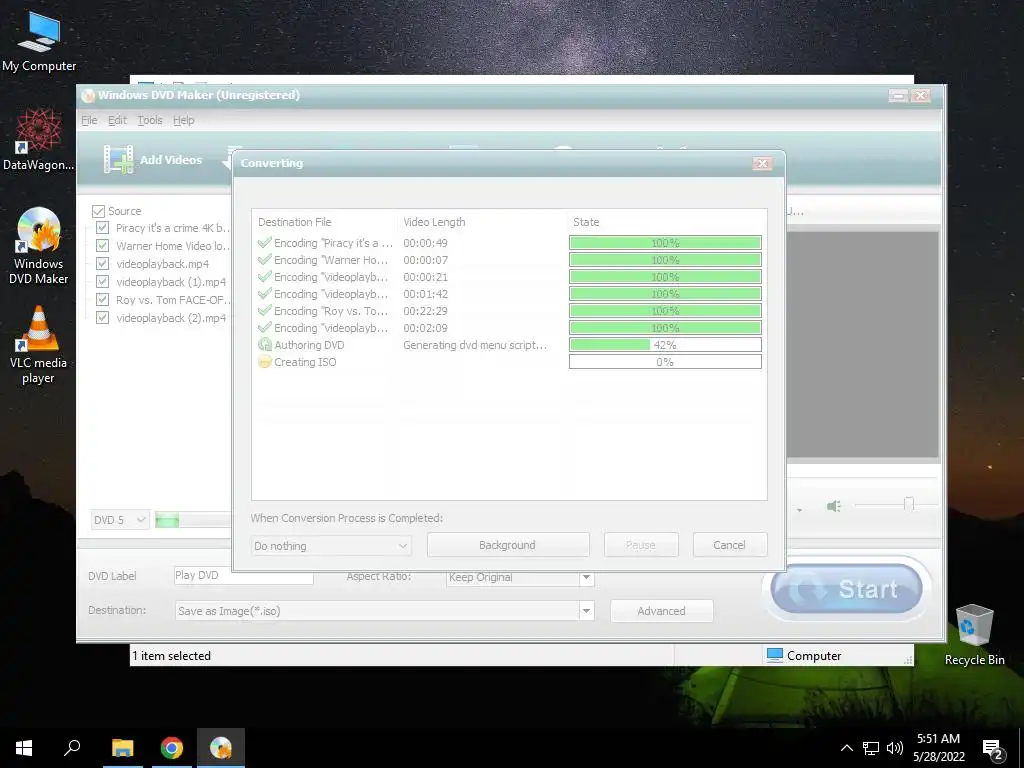Click the Creating ISO 0% progress bar
The height and width of the screenshot is (768, 1024).
665,361
